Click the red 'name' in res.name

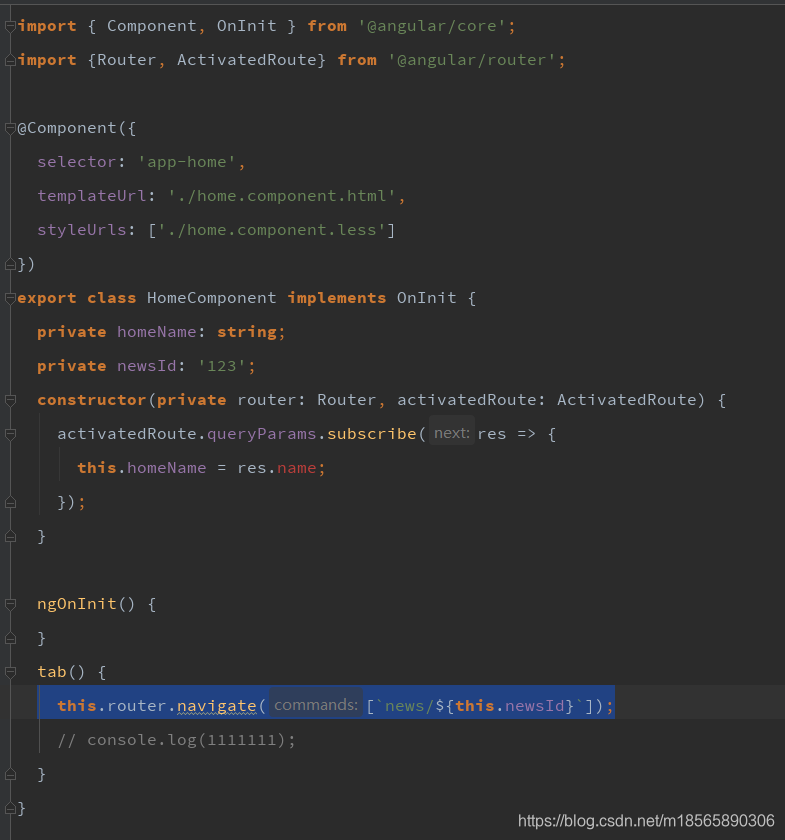tap(296, 468)
